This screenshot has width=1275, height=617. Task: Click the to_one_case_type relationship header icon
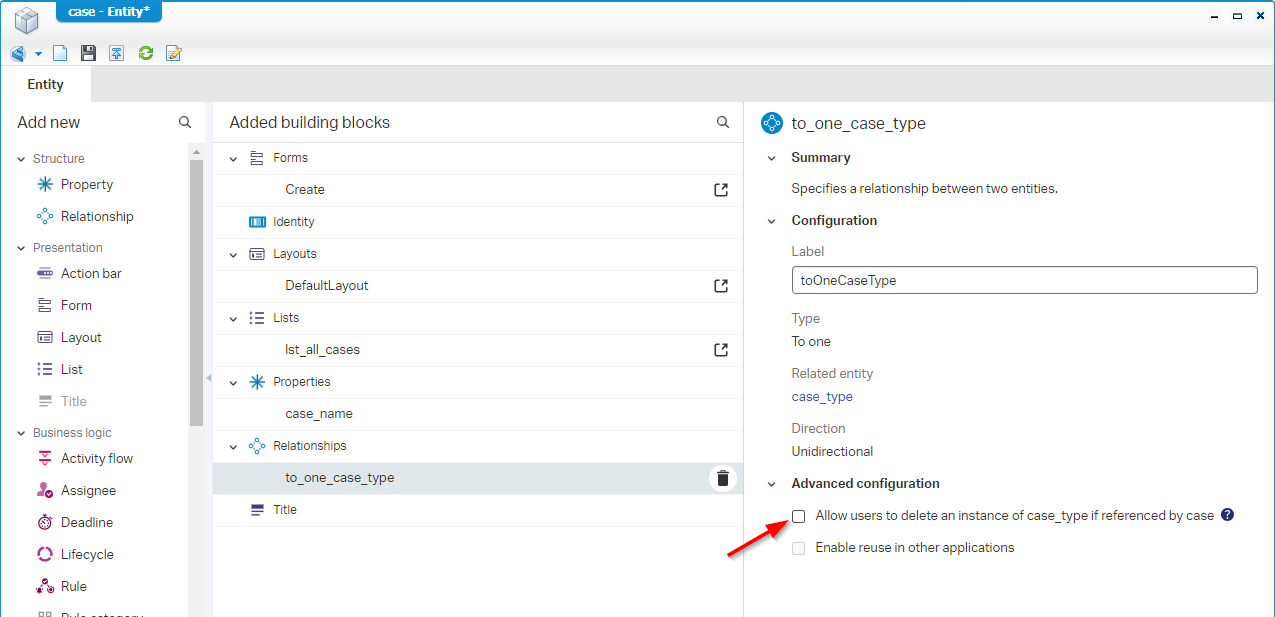771,123
